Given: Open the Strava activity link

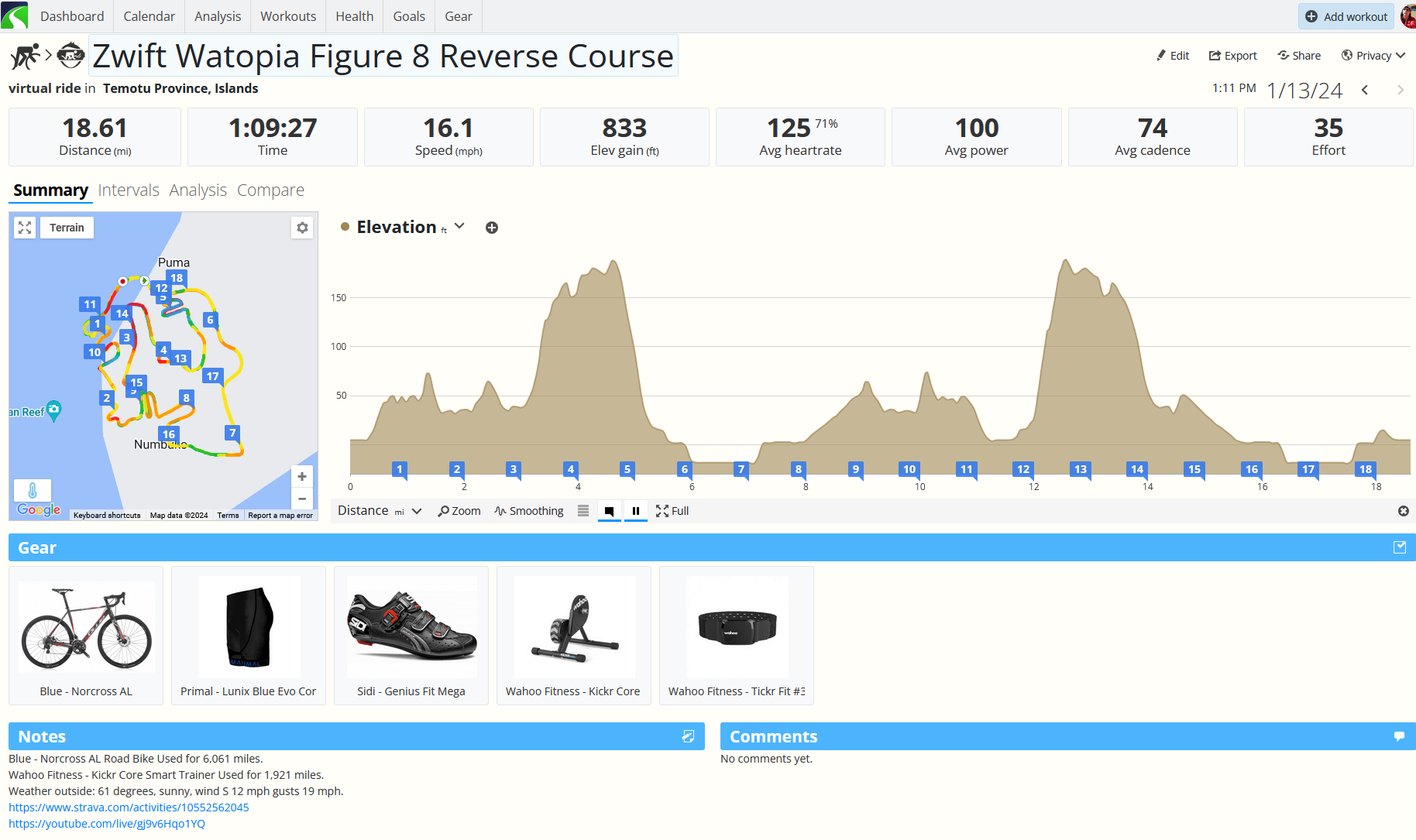Looking at the screenshot, I should 129,807.
